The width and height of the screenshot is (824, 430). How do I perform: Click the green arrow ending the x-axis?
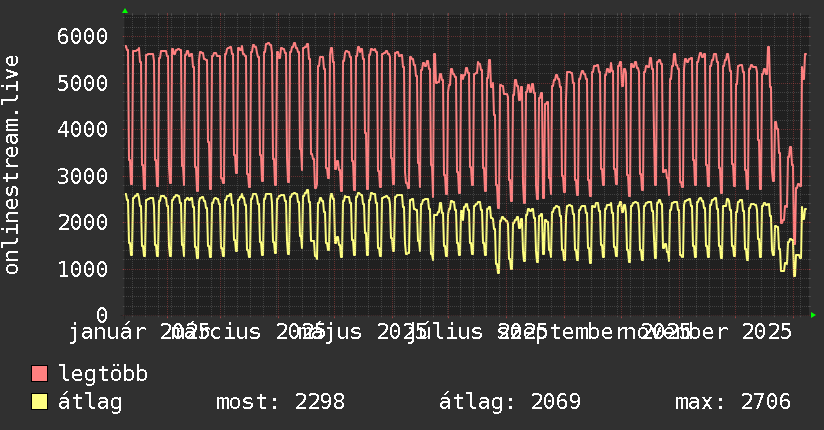pos(813,315)
